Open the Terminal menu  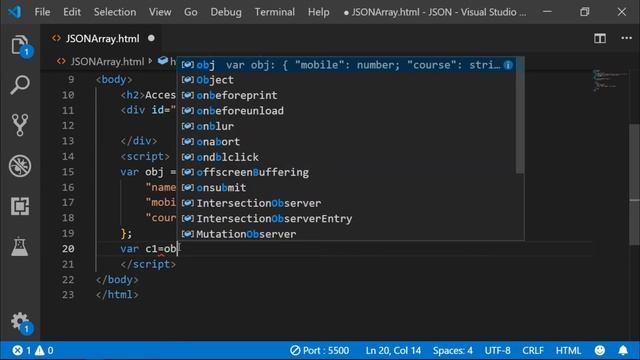point(275,12)
